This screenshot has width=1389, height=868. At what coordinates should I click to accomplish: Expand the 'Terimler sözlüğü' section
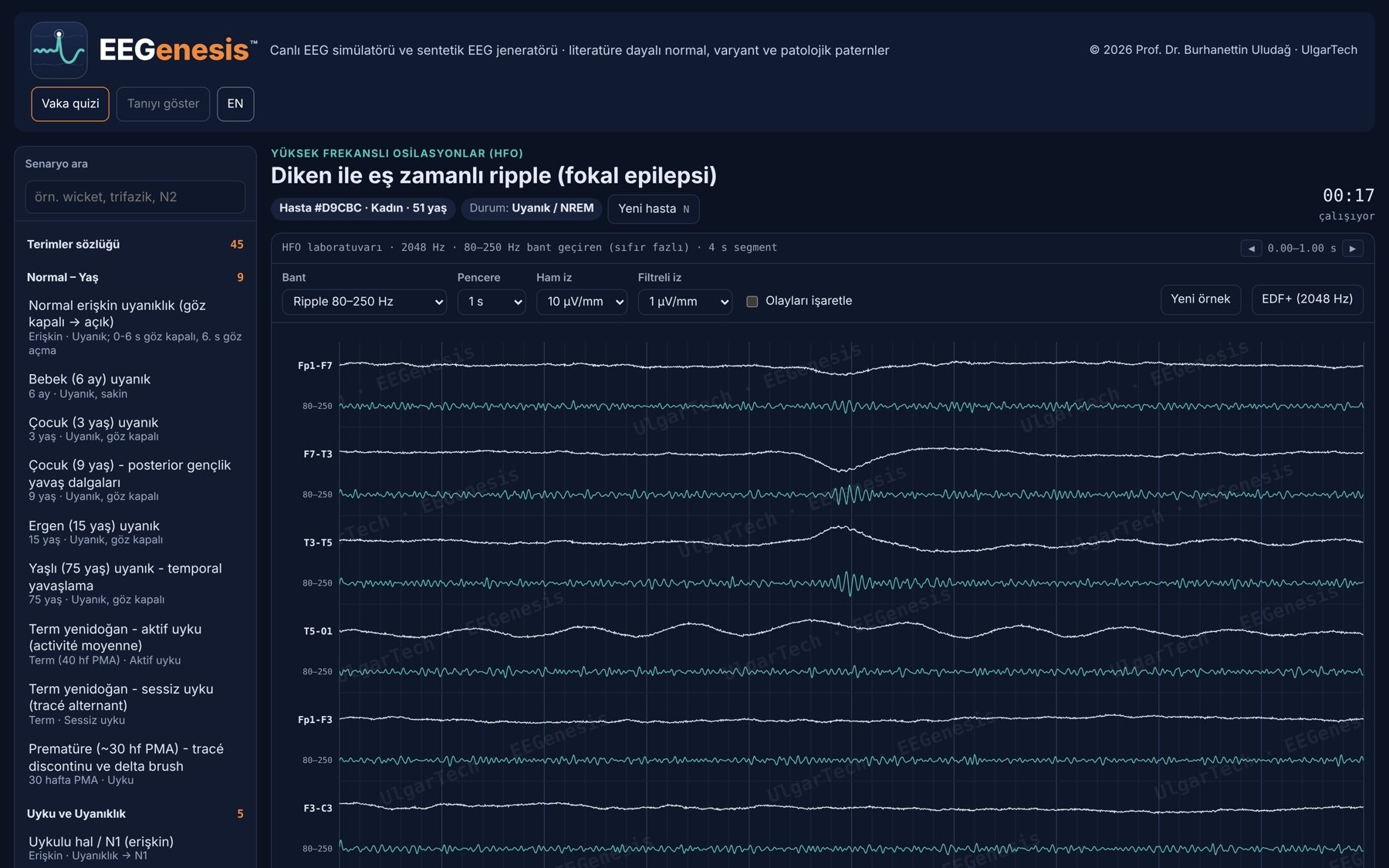point(135,245)
